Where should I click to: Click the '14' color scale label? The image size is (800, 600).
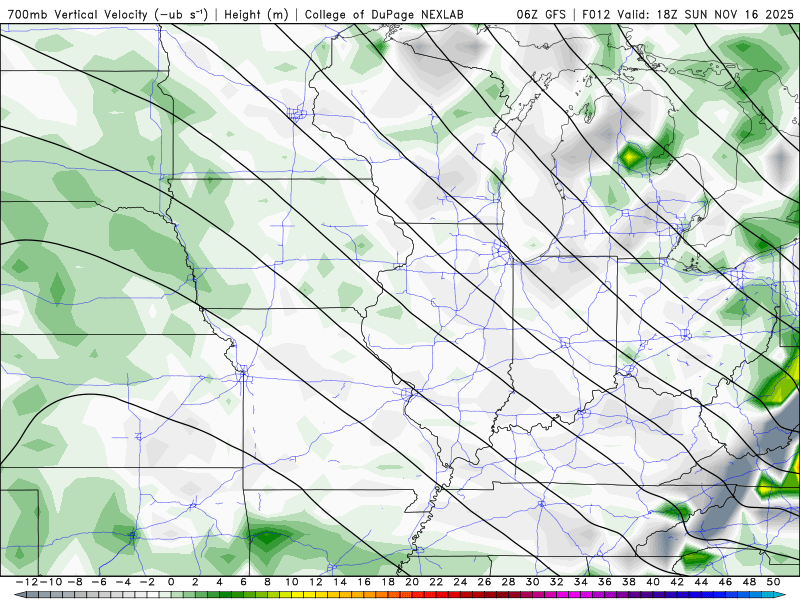tap(340, 582)
